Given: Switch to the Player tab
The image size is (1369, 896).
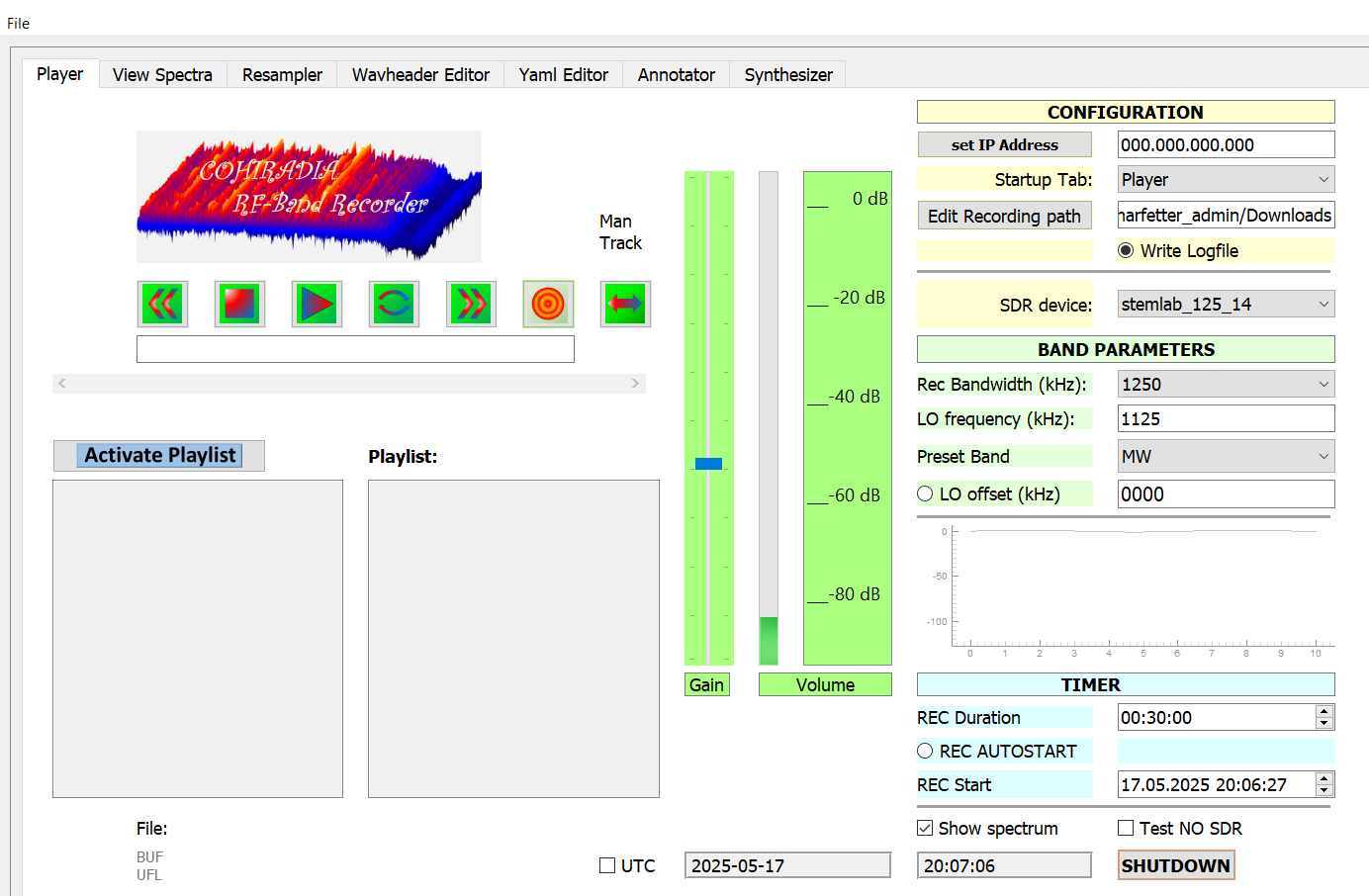Looking at the screenshot, I should pos(60,74).
